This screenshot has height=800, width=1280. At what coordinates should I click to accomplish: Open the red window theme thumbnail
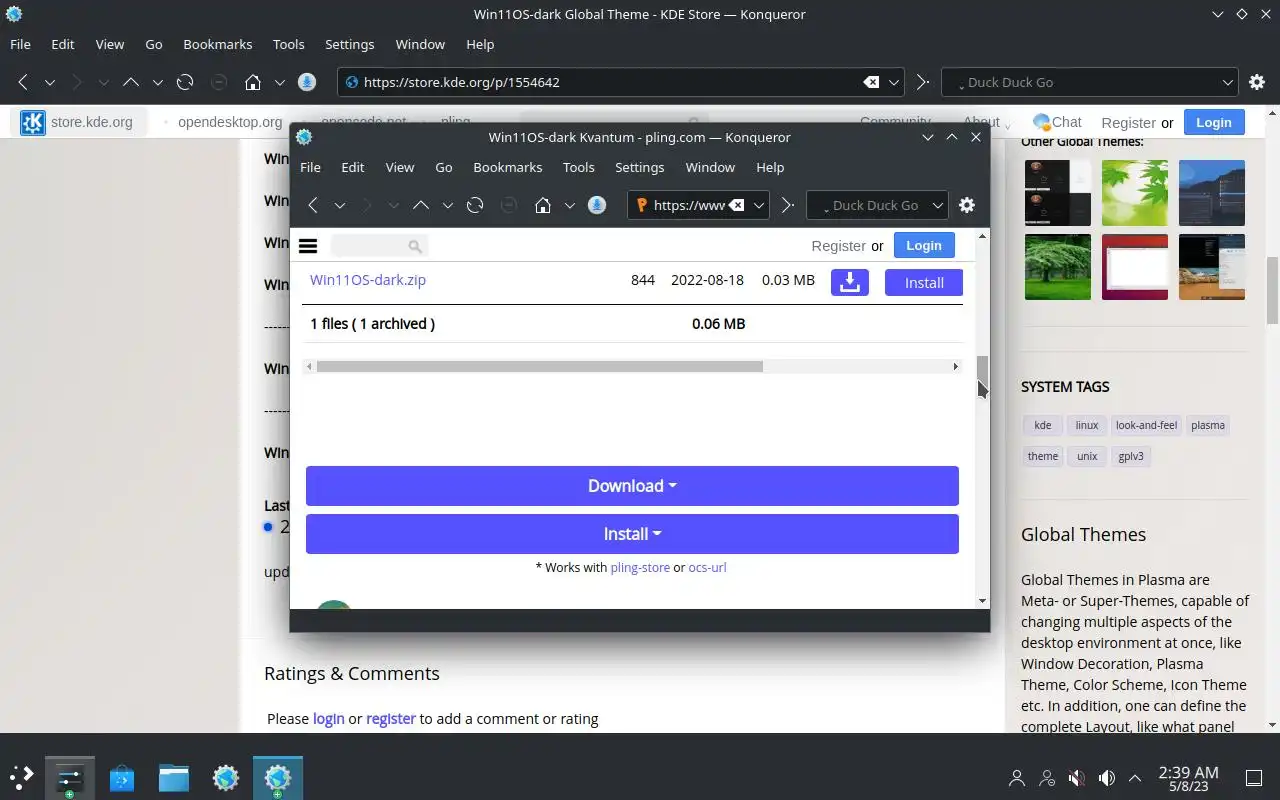[x=1135, y=267]
